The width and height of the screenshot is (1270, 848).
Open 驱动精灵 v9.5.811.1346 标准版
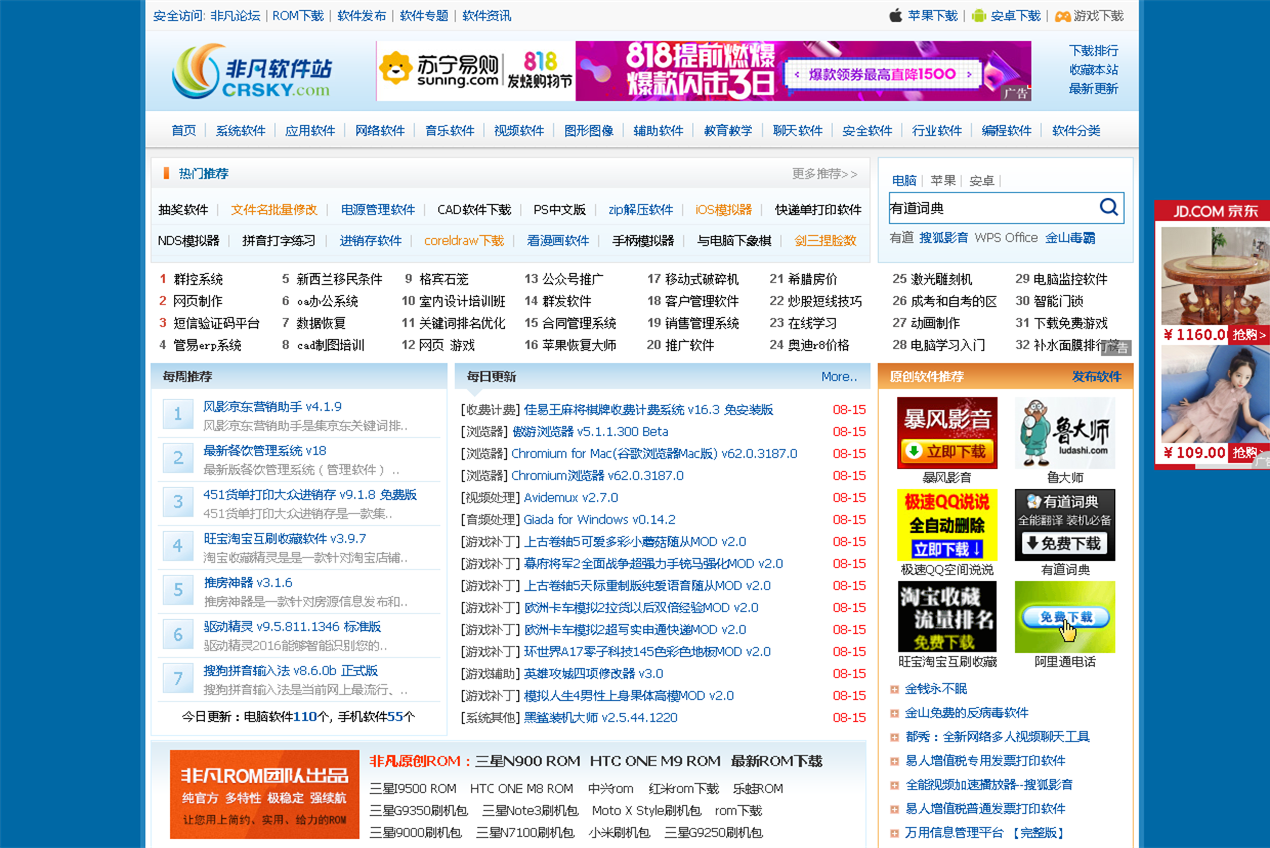(293, 626)
